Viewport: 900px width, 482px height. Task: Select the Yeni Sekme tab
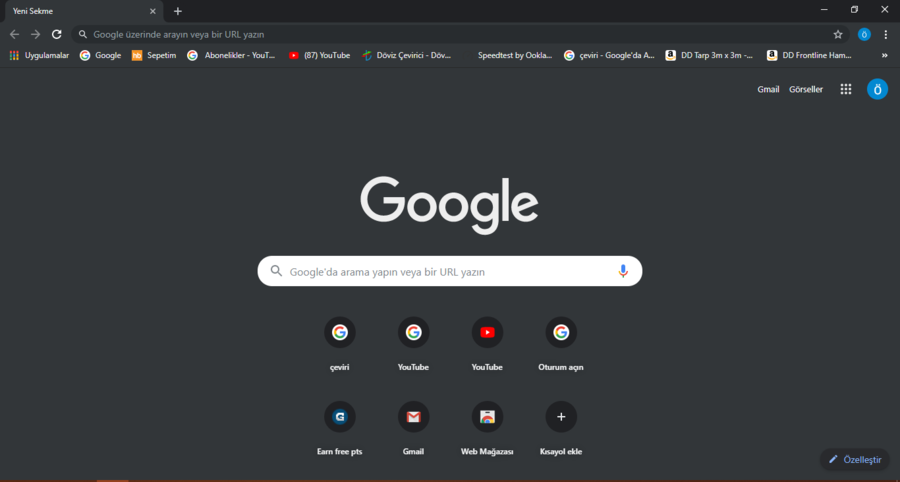[82, 11]
